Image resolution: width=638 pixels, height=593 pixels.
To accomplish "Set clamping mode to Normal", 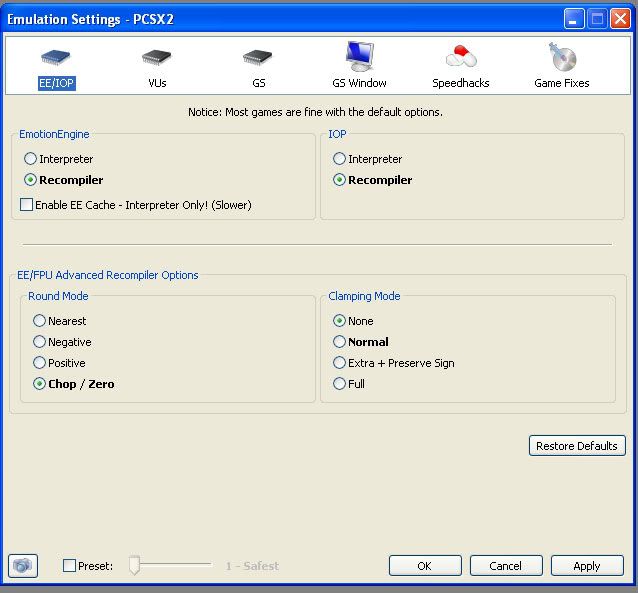I will pyautogui.click(x=361, y=342).
